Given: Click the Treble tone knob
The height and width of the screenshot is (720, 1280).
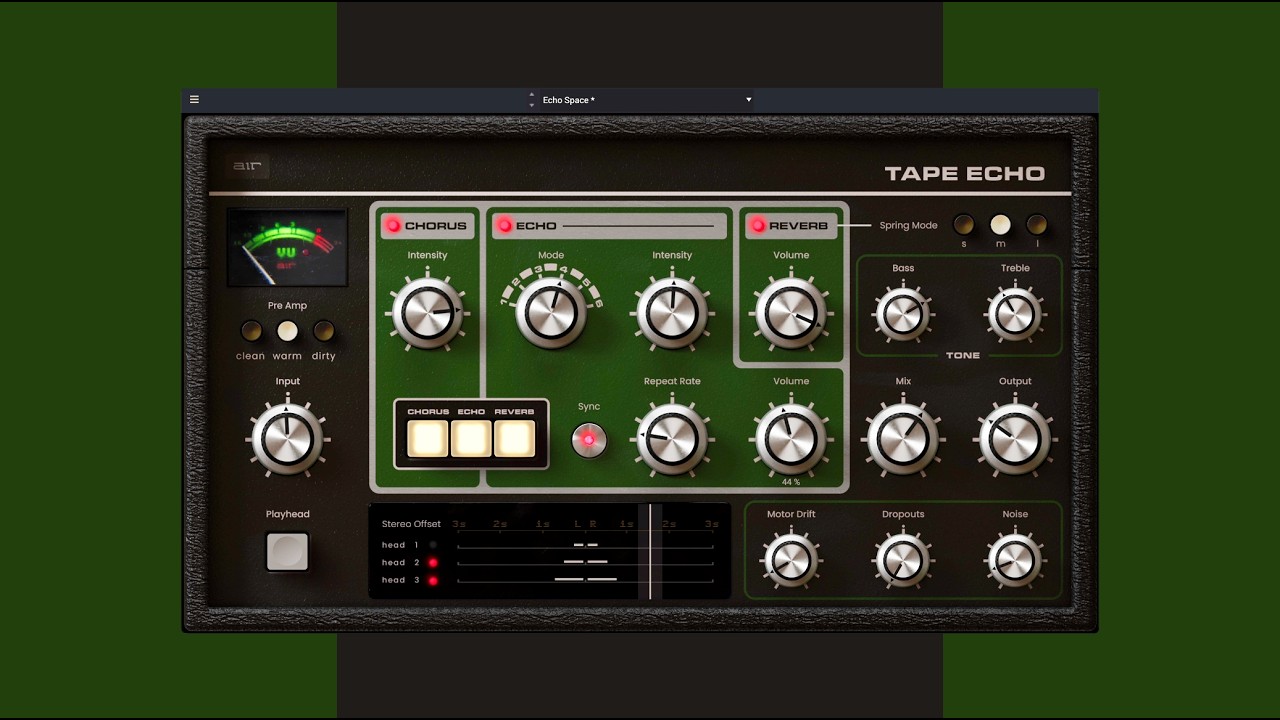Looking at the screenshot, I should pos(1015,314).
